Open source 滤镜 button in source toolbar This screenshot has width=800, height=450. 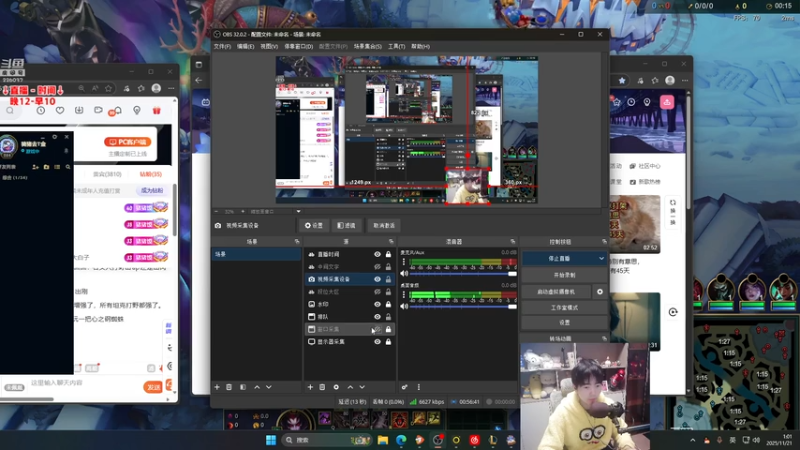346,226
